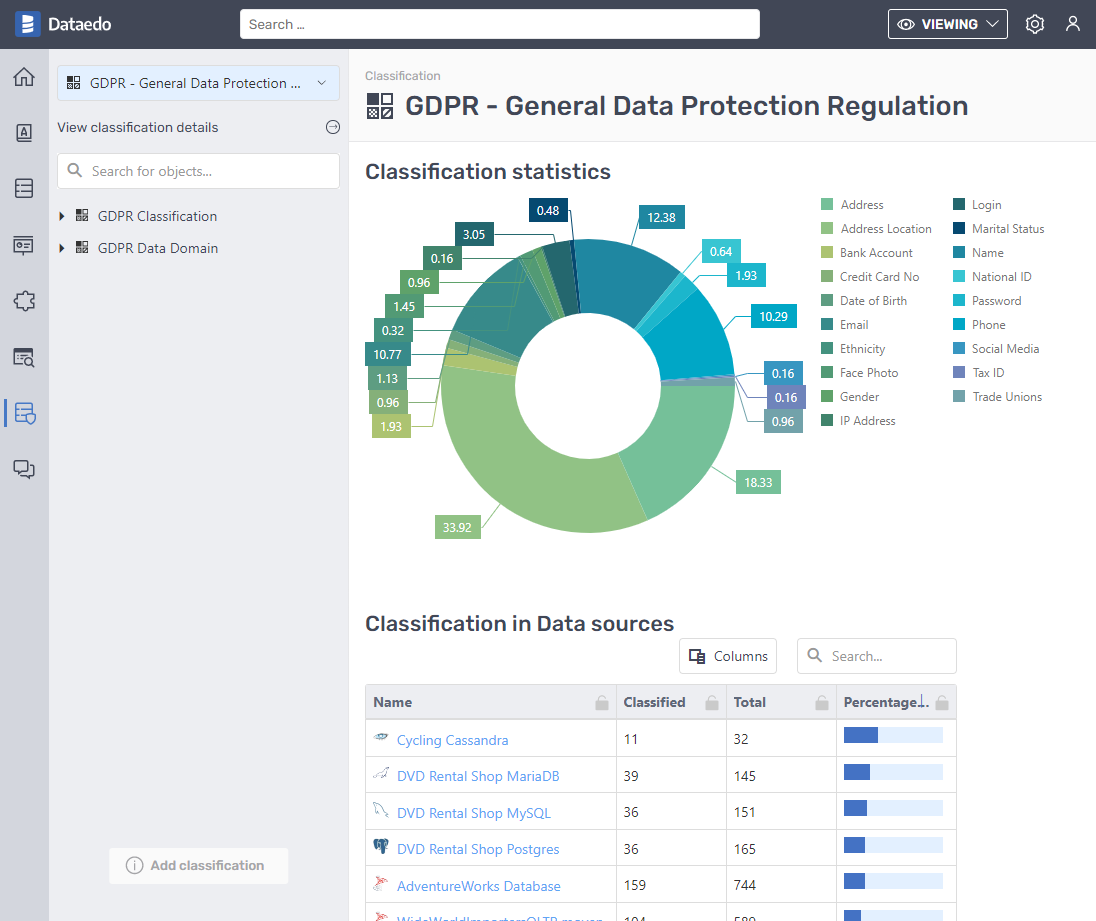1096x921 pixels.
Task: Open the Data Catalog sidebar icon
Action: [24, 188]
